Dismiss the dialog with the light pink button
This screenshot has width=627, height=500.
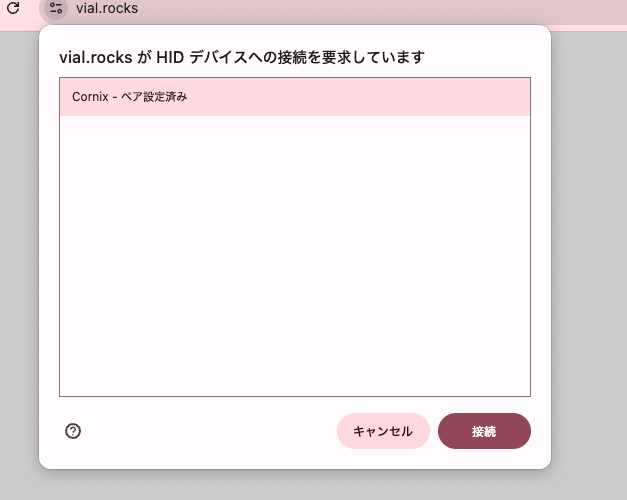(383, 431)
